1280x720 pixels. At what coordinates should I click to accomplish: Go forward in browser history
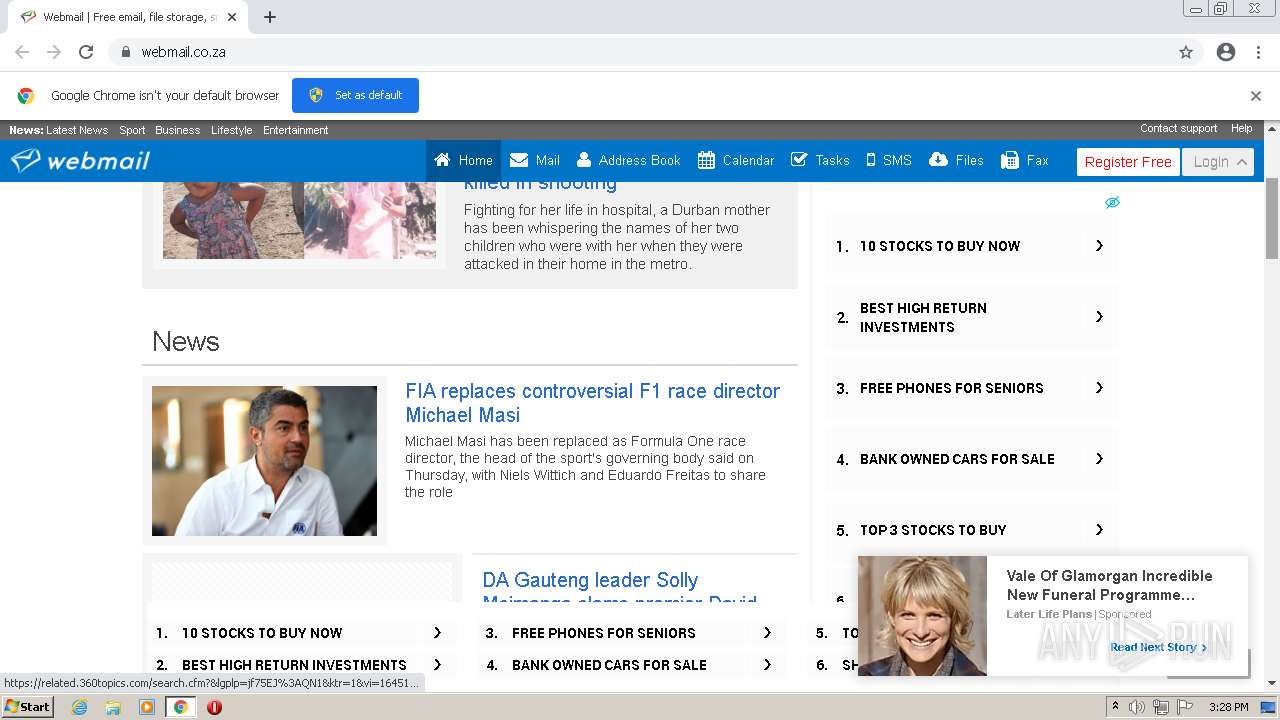click(x=54, y=52)
